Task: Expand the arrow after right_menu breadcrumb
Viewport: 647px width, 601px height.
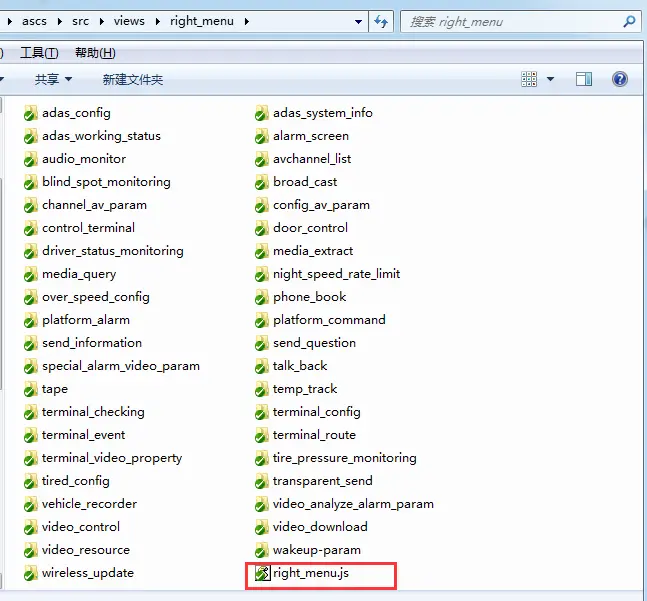Action: (x=246, y=21)
